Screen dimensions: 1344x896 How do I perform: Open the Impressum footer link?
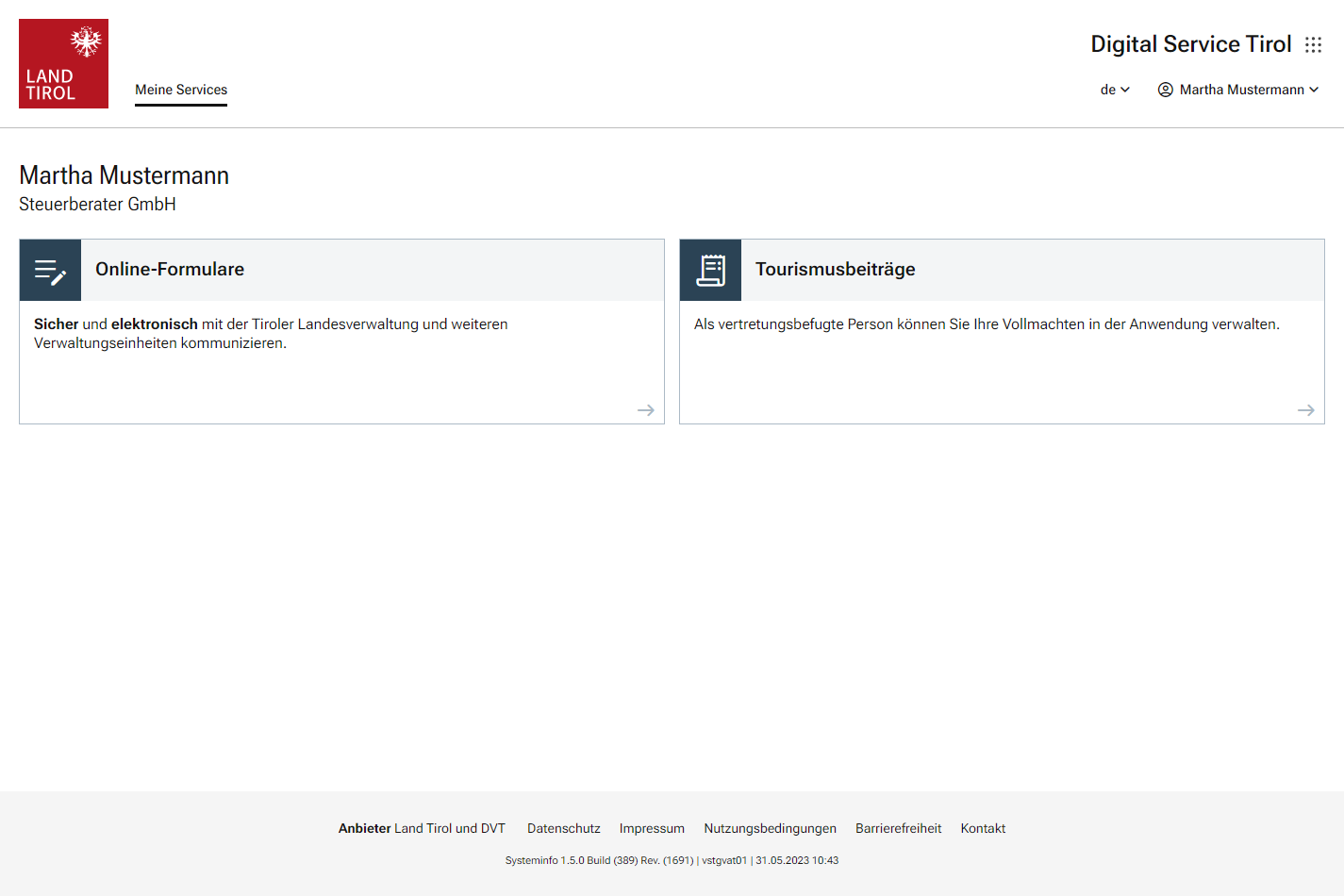tap(652, 828)
